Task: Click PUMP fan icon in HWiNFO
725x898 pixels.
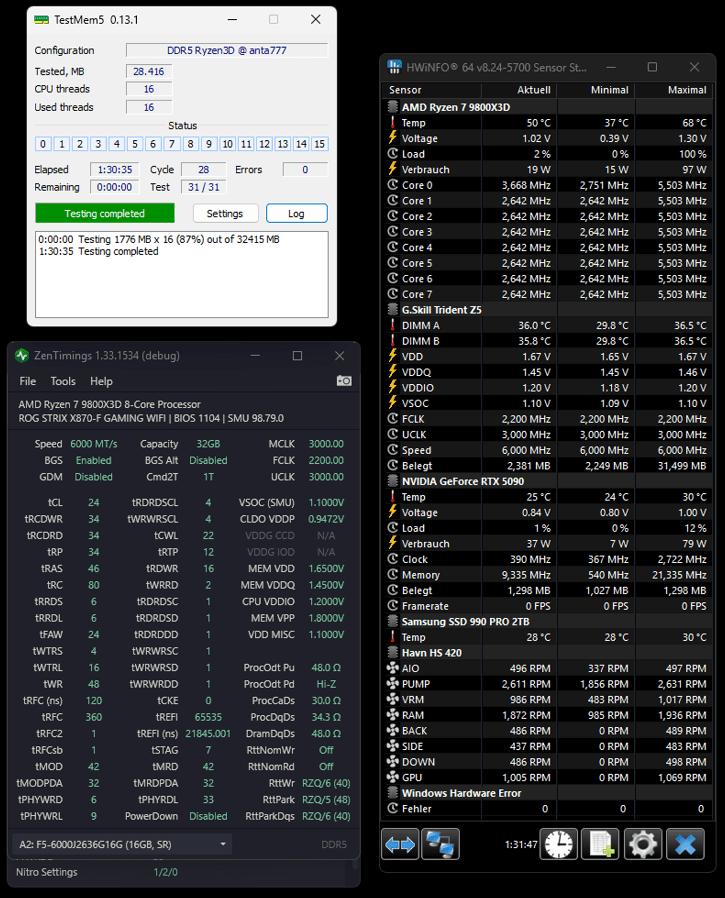Action: [x=392, y=683]
